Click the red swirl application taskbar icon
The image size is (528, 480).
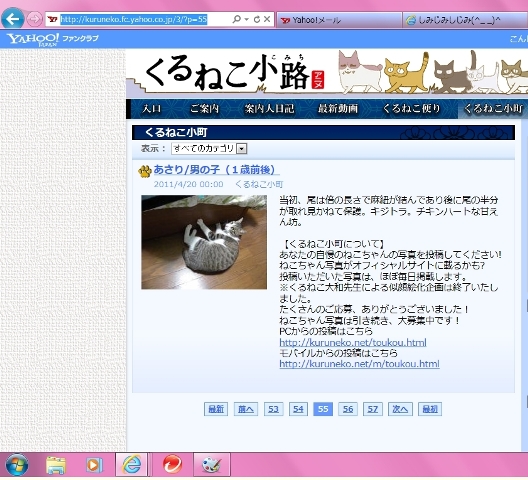pos(173,465)
